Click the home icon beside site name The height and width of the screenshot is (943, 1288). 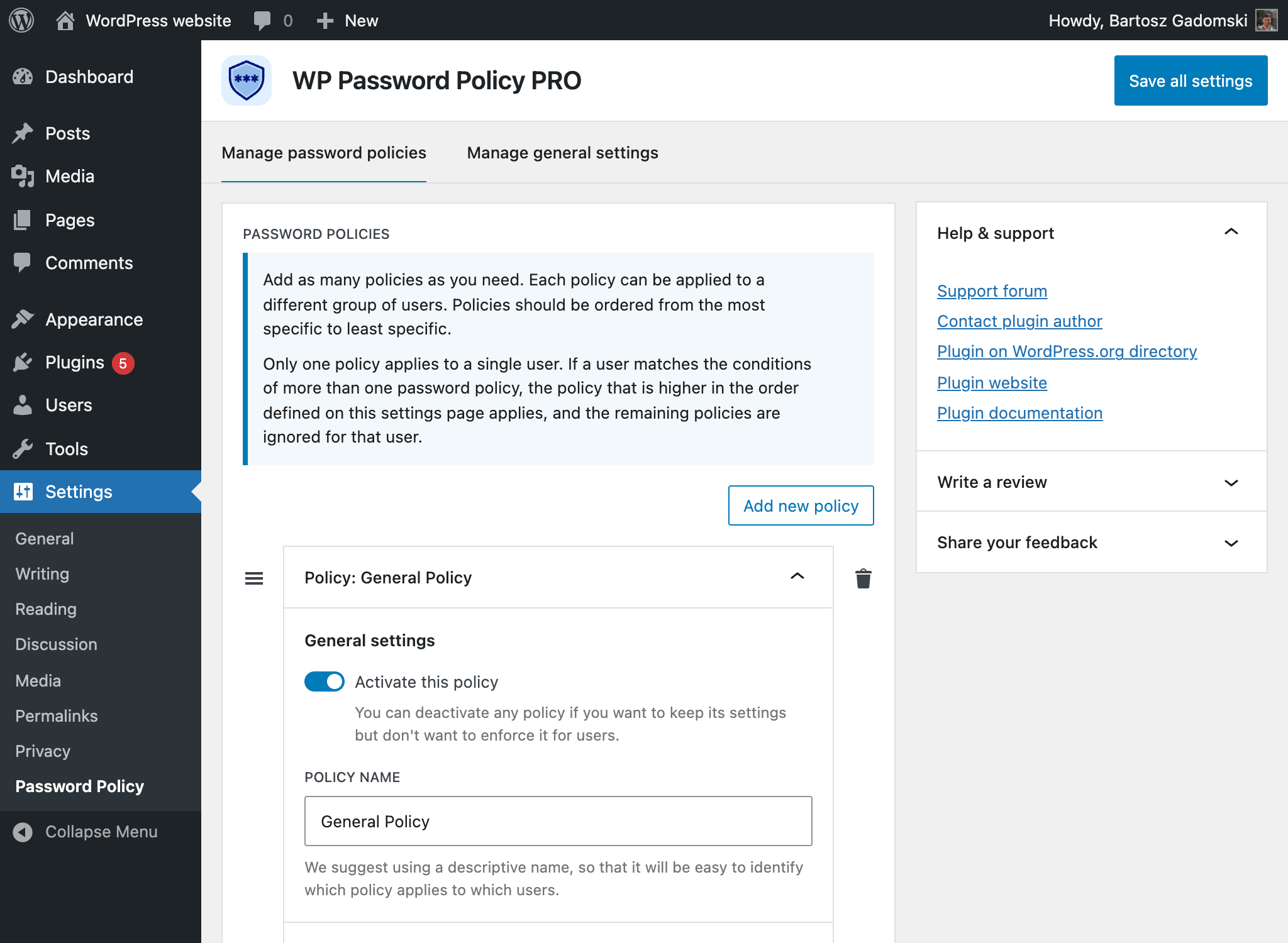coord(65,20)
